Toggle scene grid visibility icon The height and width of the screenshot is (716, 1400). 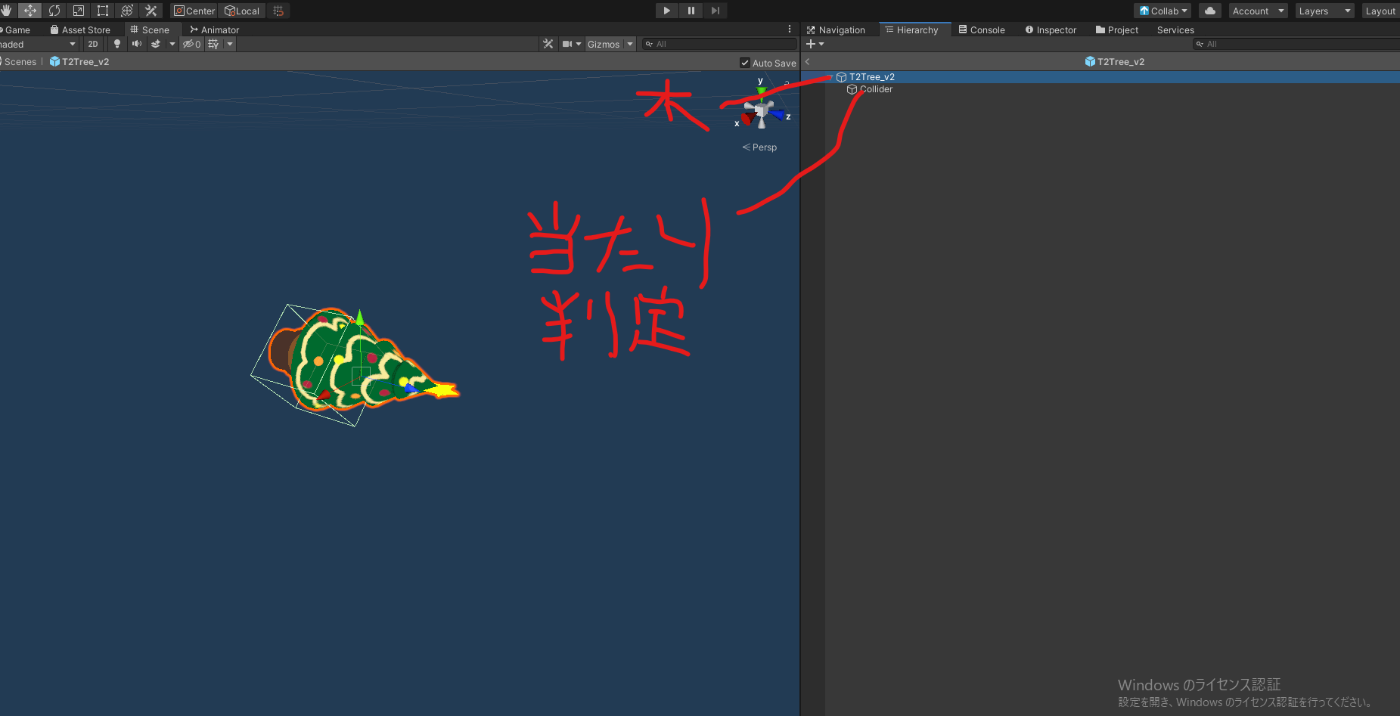[x=213, y=44]
